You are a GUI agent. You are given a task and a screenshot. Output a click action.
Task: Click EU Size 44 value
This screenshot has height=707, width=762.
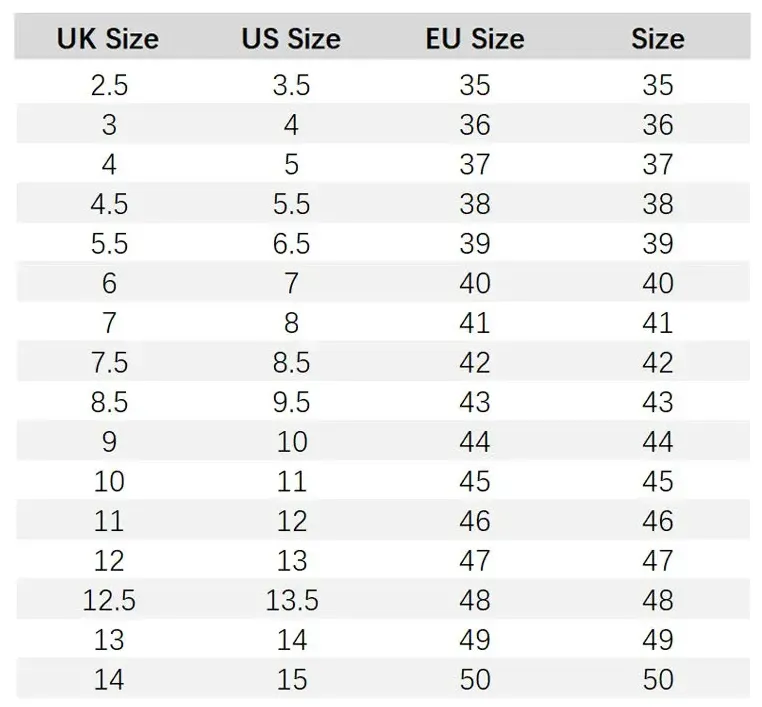coord(475,442)
